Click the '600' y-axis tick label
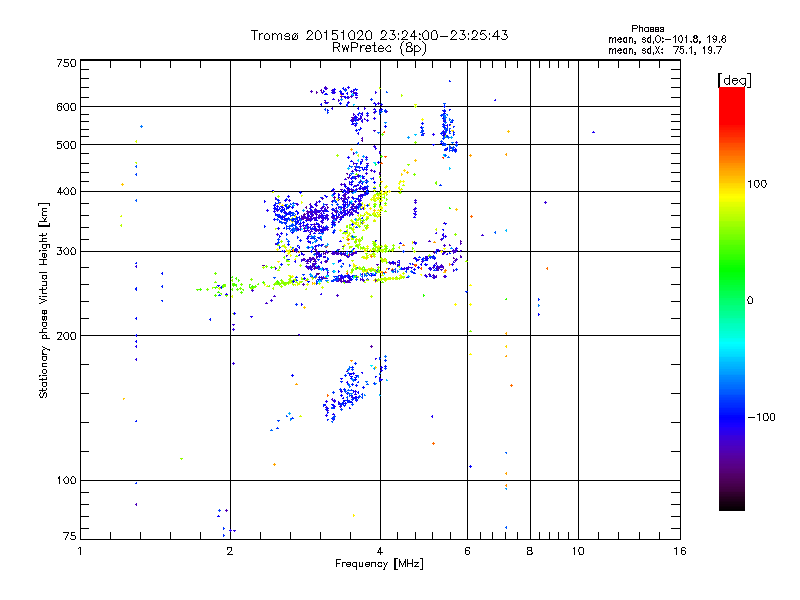Image resolution: width=800 pixels, height=600 pixels. 66,107
